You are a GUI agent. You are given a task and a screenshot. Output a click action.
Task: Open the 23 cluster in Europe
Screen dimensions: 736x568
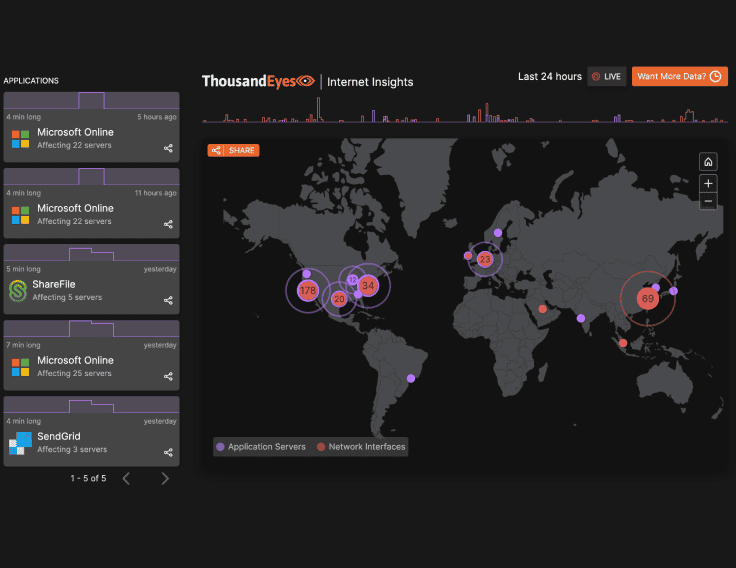point(485,259)
